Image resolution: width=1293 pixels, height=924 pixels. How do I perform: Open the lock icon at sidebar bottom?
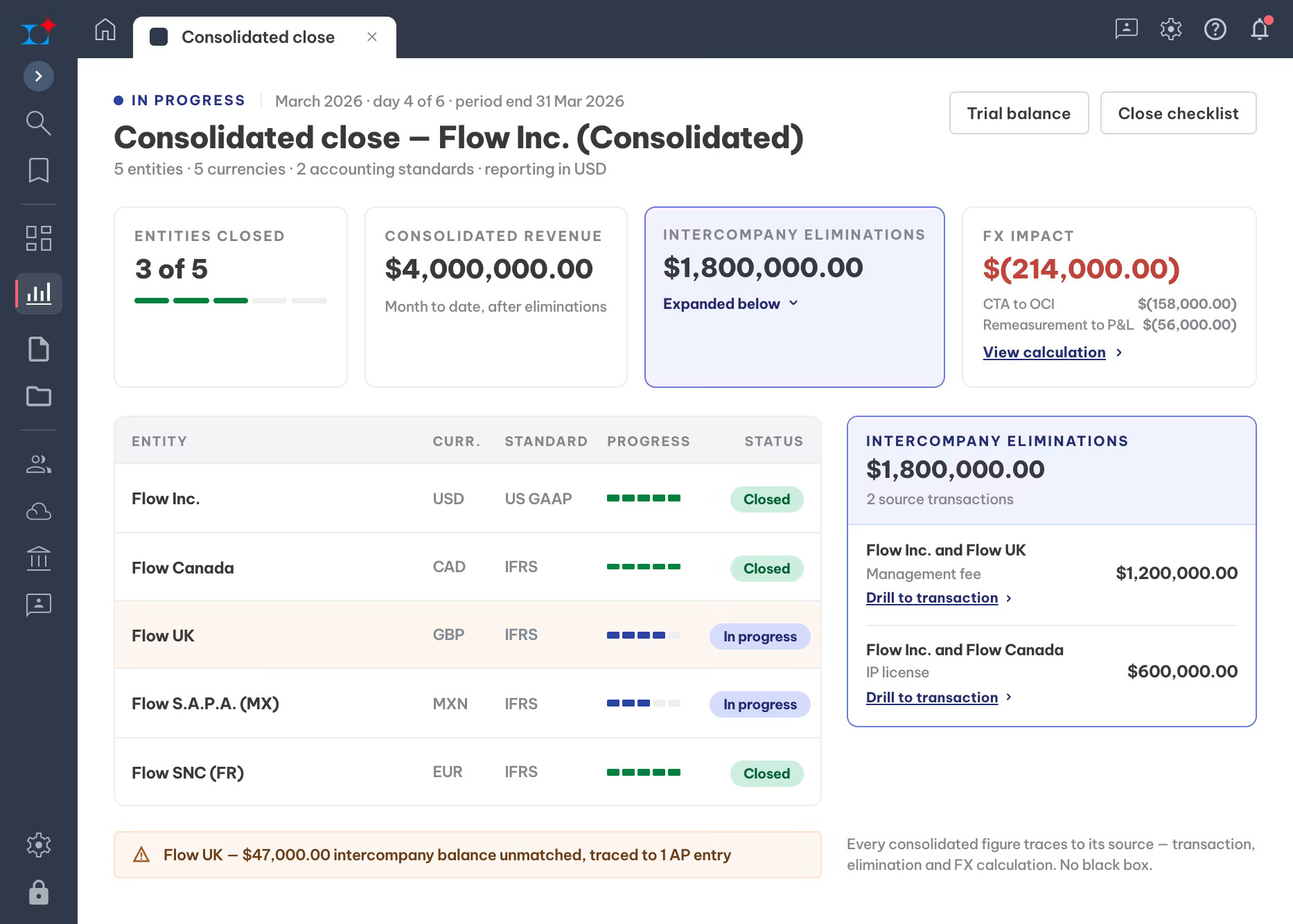pyautogui.click(x=39, y=893)
